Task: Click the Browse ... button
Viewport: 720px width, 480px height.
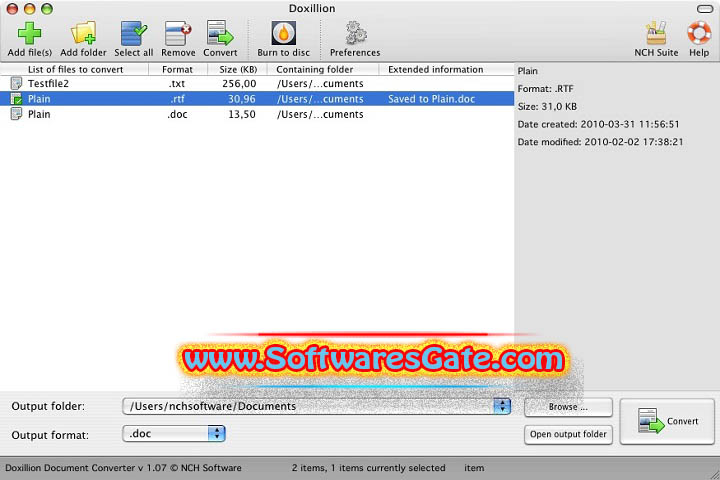Action: click(x=568, y=407)
